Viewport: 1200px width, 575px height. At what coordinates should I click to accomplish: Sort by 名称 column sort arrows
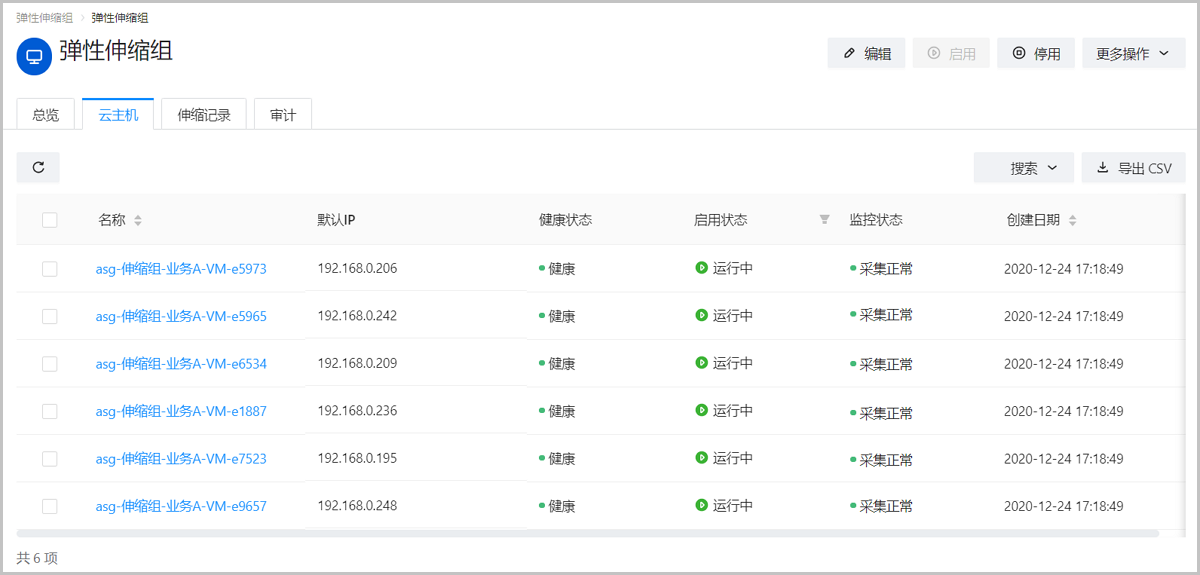click(x=138, y=220)
